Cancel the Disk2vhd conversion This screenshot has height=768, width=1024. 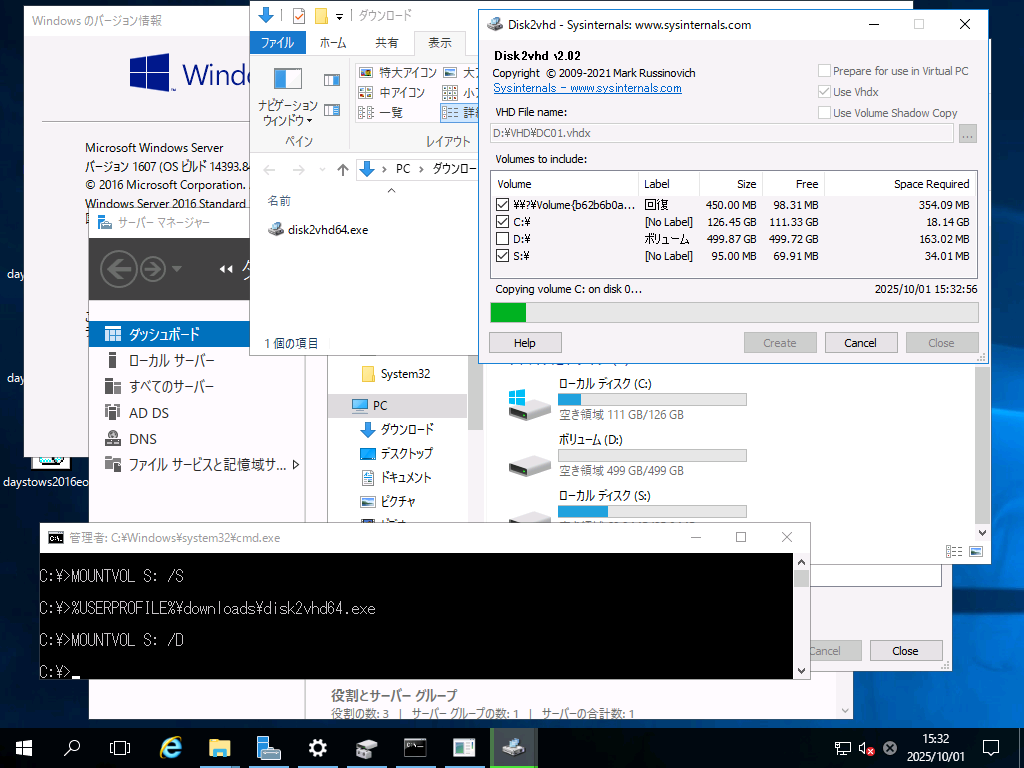point(860,342)
